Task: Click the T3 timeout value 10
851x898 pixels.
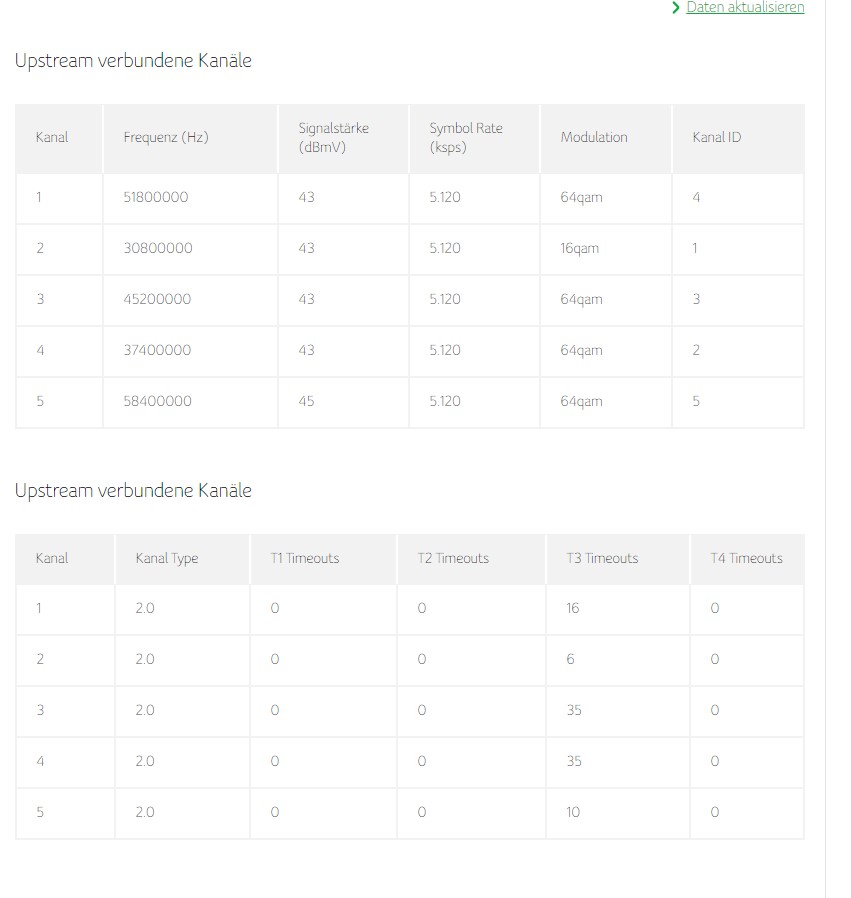Action: point(573,812)
